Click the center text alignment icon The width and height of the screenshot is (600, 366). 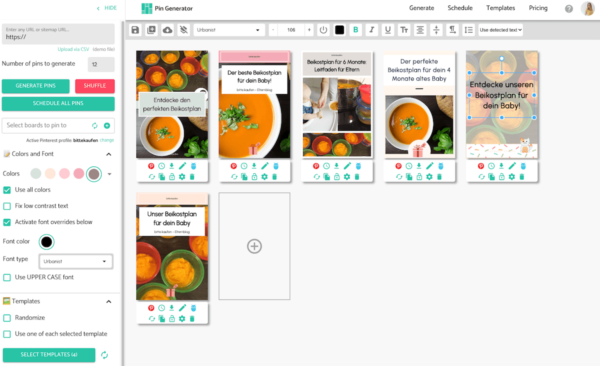[x=420, y=30]
